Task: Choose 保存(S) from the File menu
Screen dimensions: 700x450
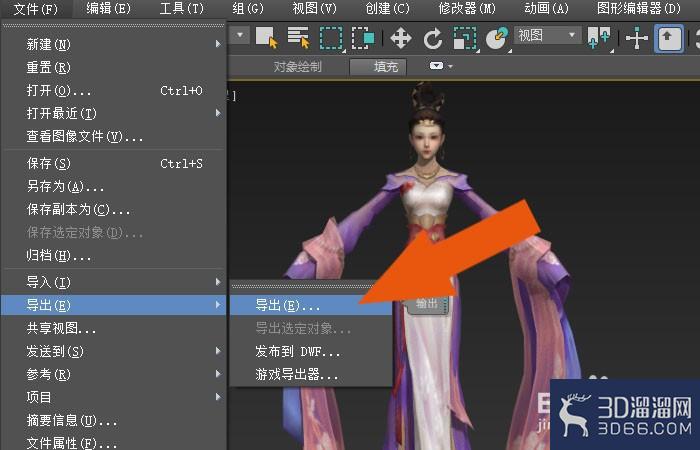Action: click(x=114, y=163)
